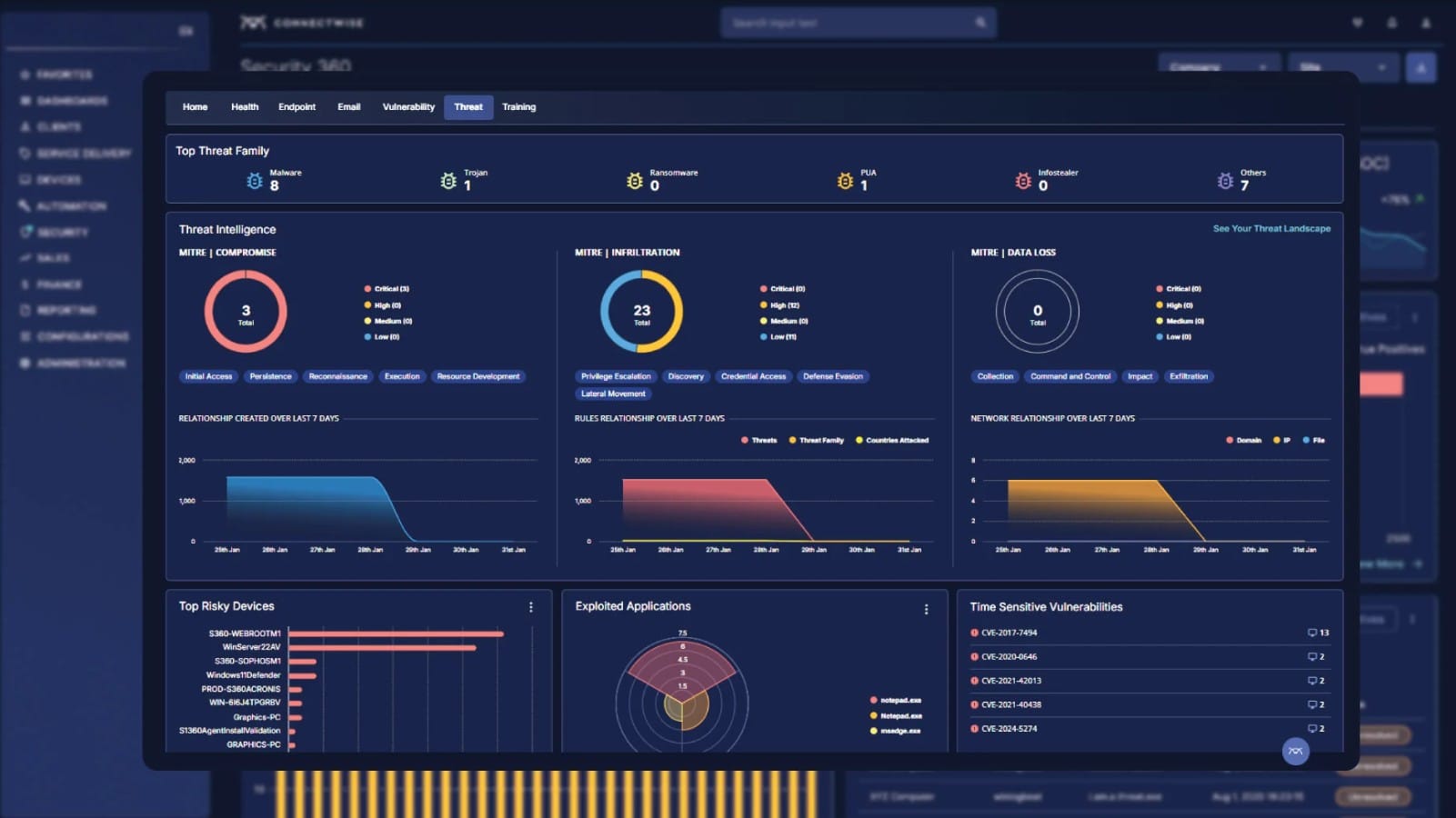Click See Your Threat Landscape link
Viewport: 1456px width, 818px height.
point(1270,229)
